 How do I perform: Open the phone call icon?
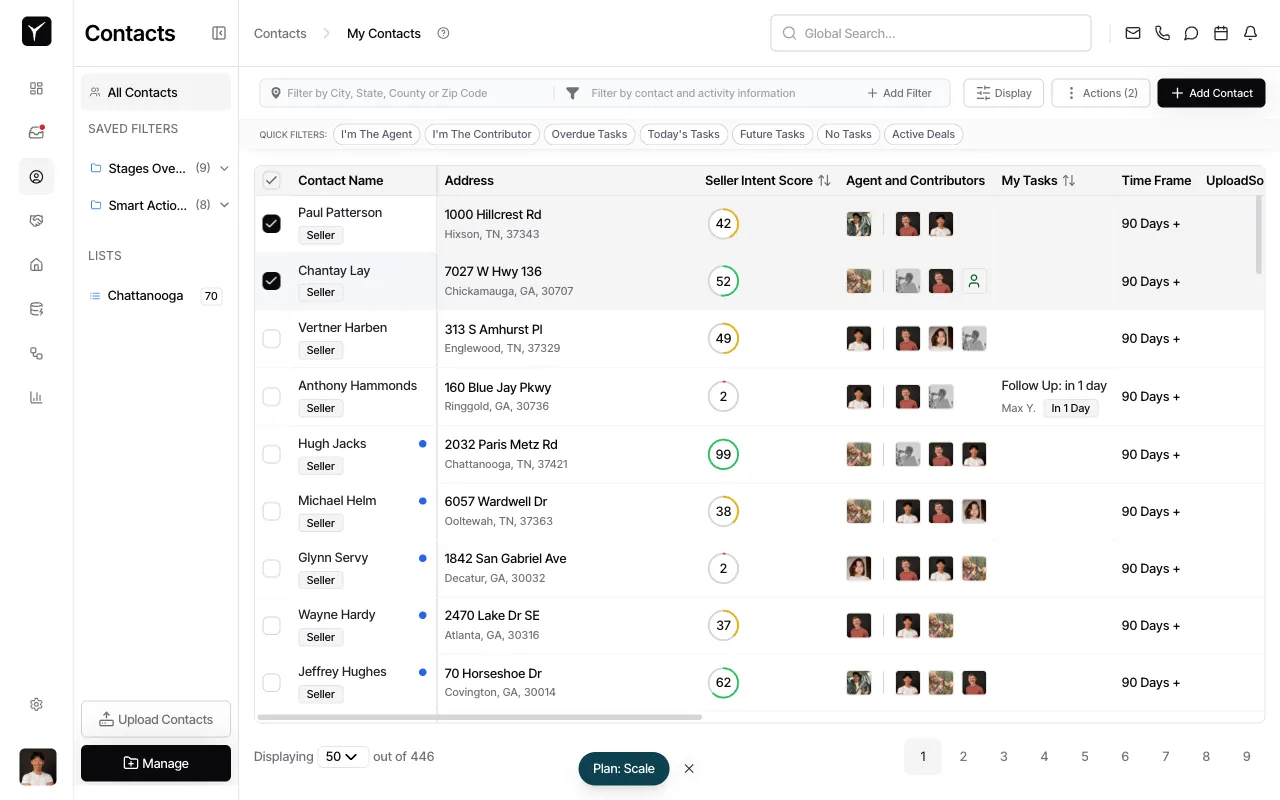coord(1162,33)
